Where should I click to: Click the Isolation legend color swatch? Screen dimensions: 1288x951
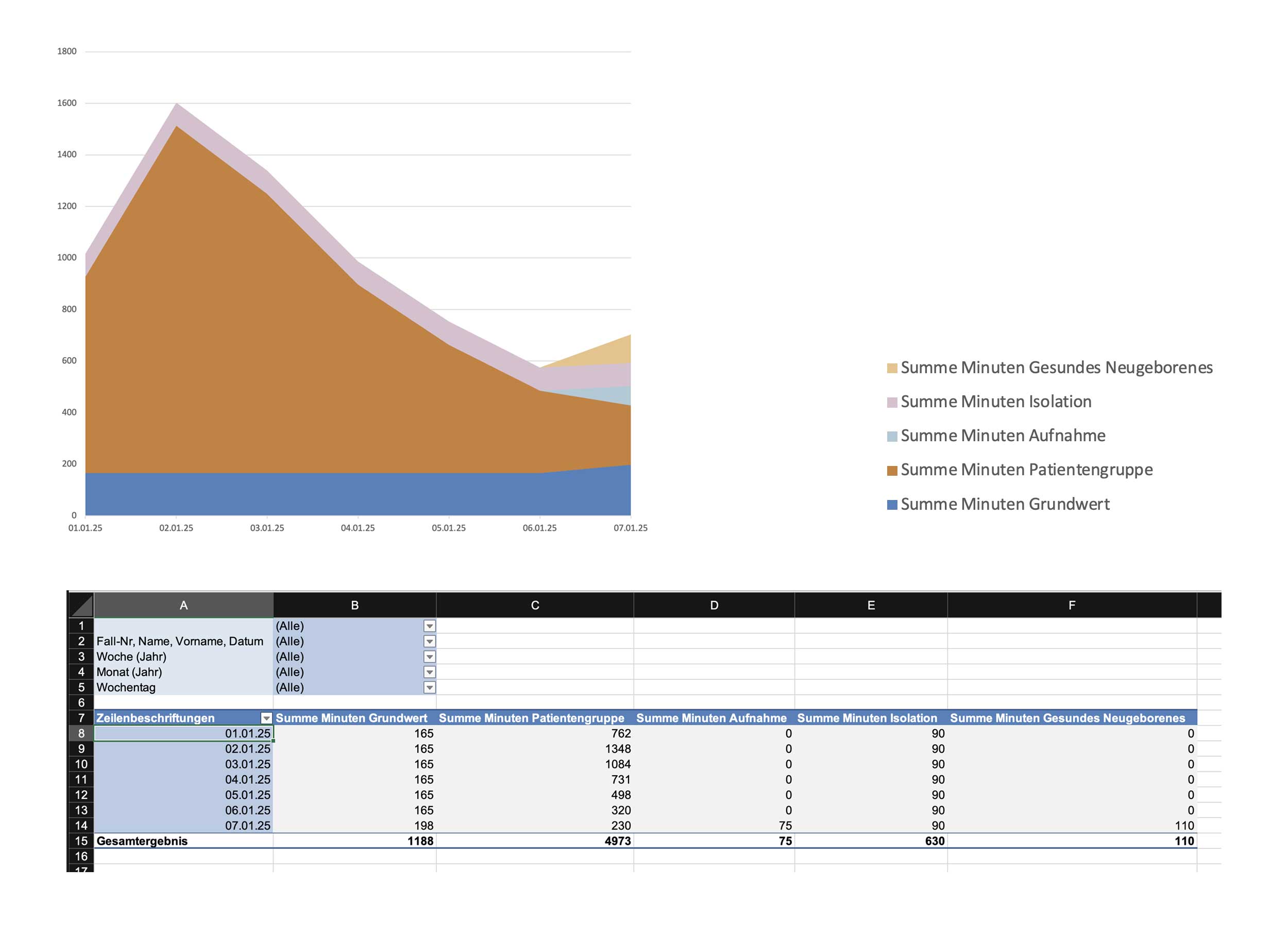pos(892,403)
